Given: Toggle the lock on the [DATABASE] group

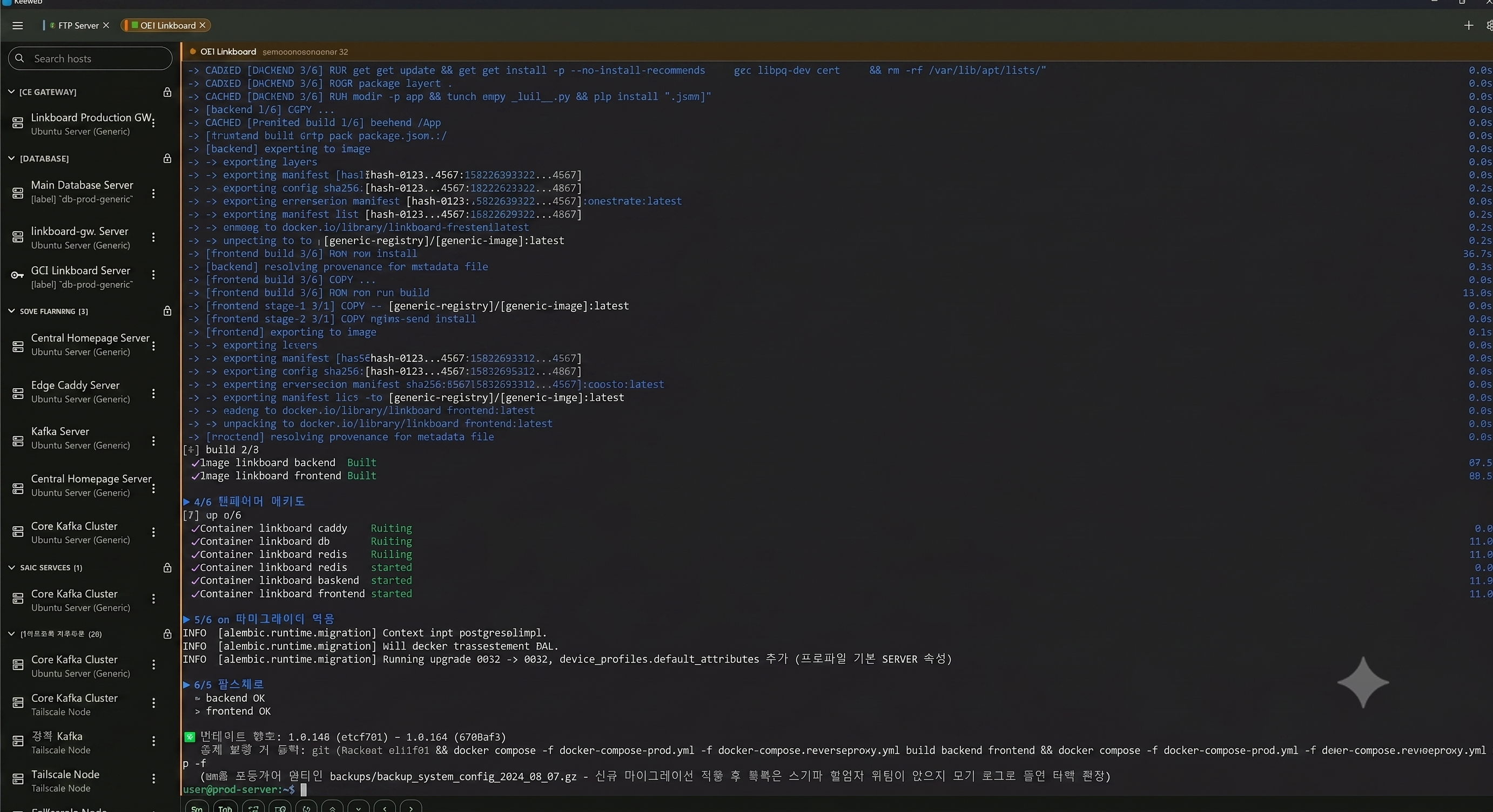Looking at the screenshot, I should (167, 158).
